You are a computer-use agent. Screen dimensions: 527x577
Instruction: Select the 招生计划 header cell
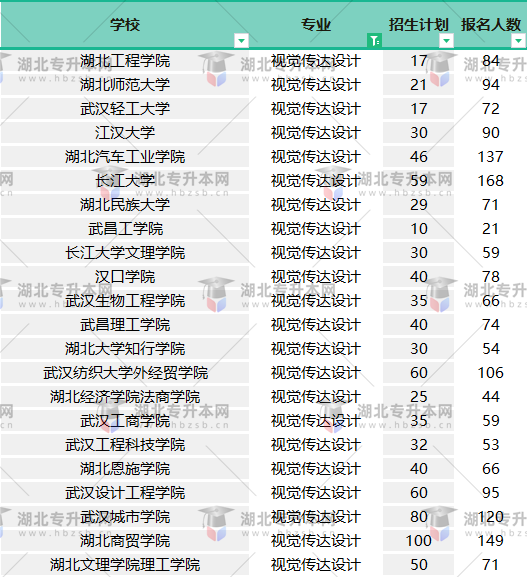(x=418, y=25)
